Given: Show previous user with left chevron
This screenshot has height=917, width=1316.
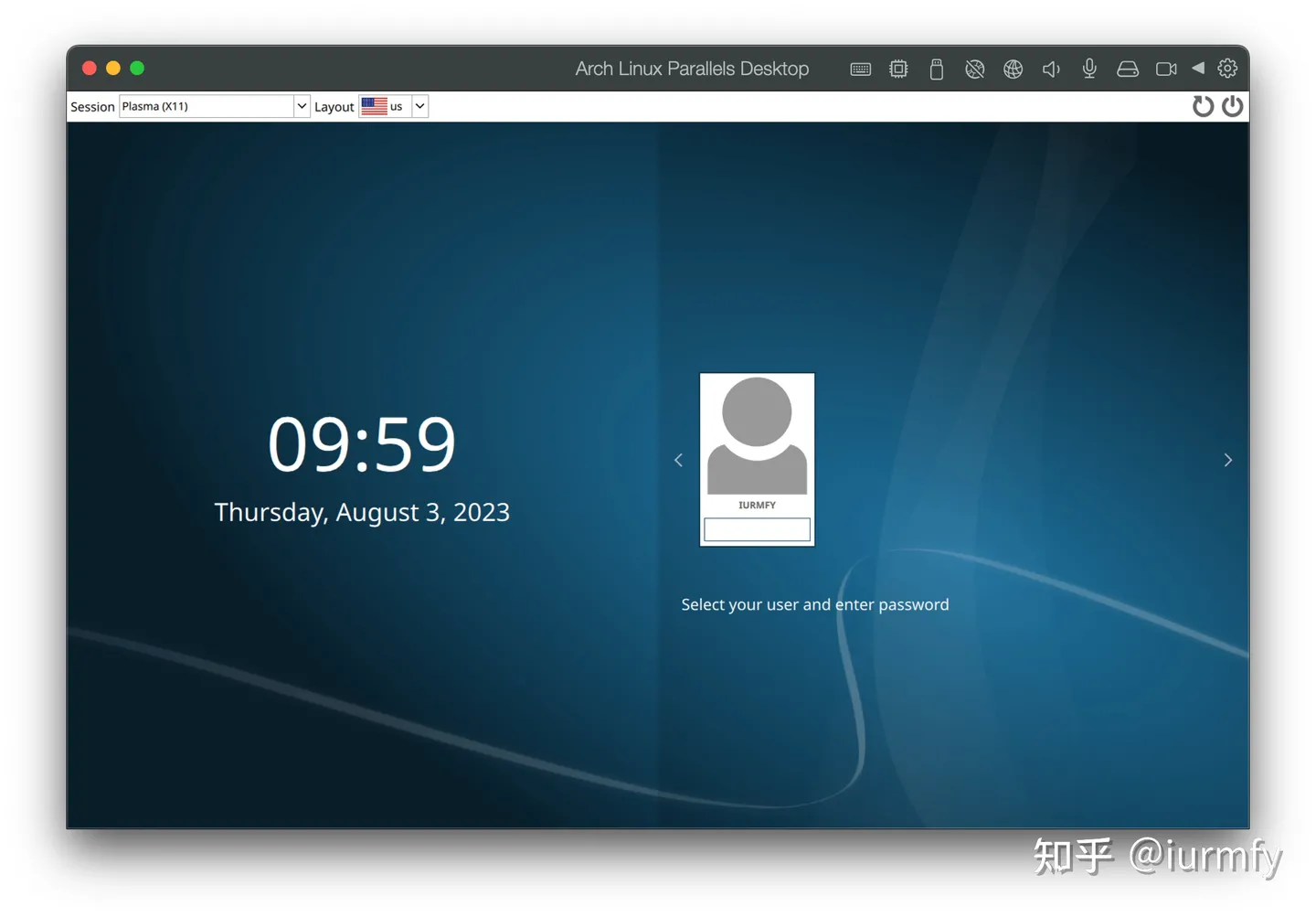Looking at the screenshot, I should tap(678, 460).
